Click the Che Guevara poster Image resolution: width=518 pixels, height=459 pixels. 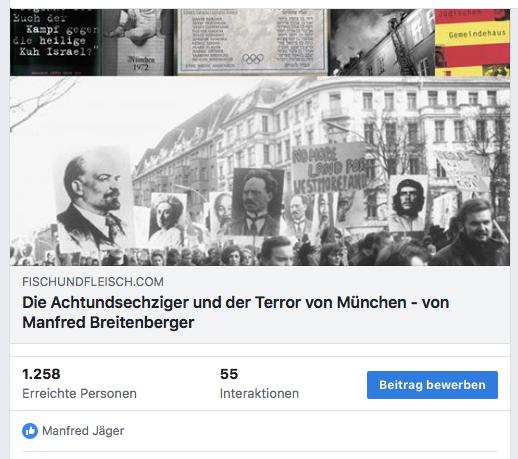[x=408, y=203]
